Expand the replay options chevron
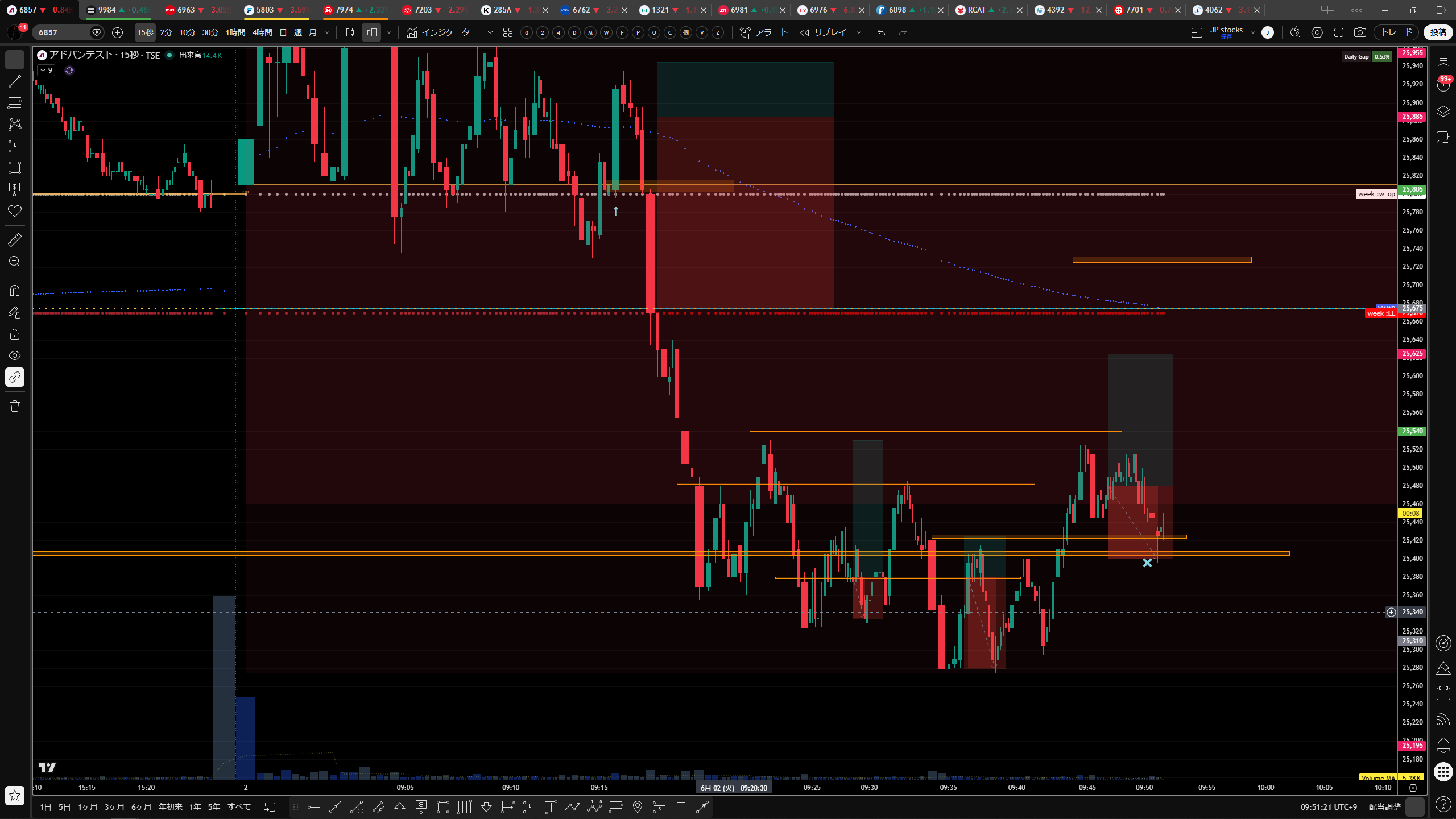The height and width of the screenshot is (819, 1456). click(x=859, y=32)
